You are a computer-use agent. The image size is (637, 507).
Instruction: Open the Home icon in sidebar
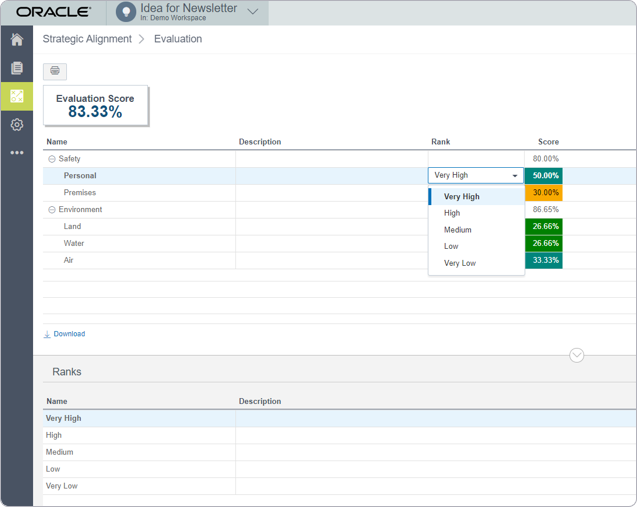(x=17, y=39)
